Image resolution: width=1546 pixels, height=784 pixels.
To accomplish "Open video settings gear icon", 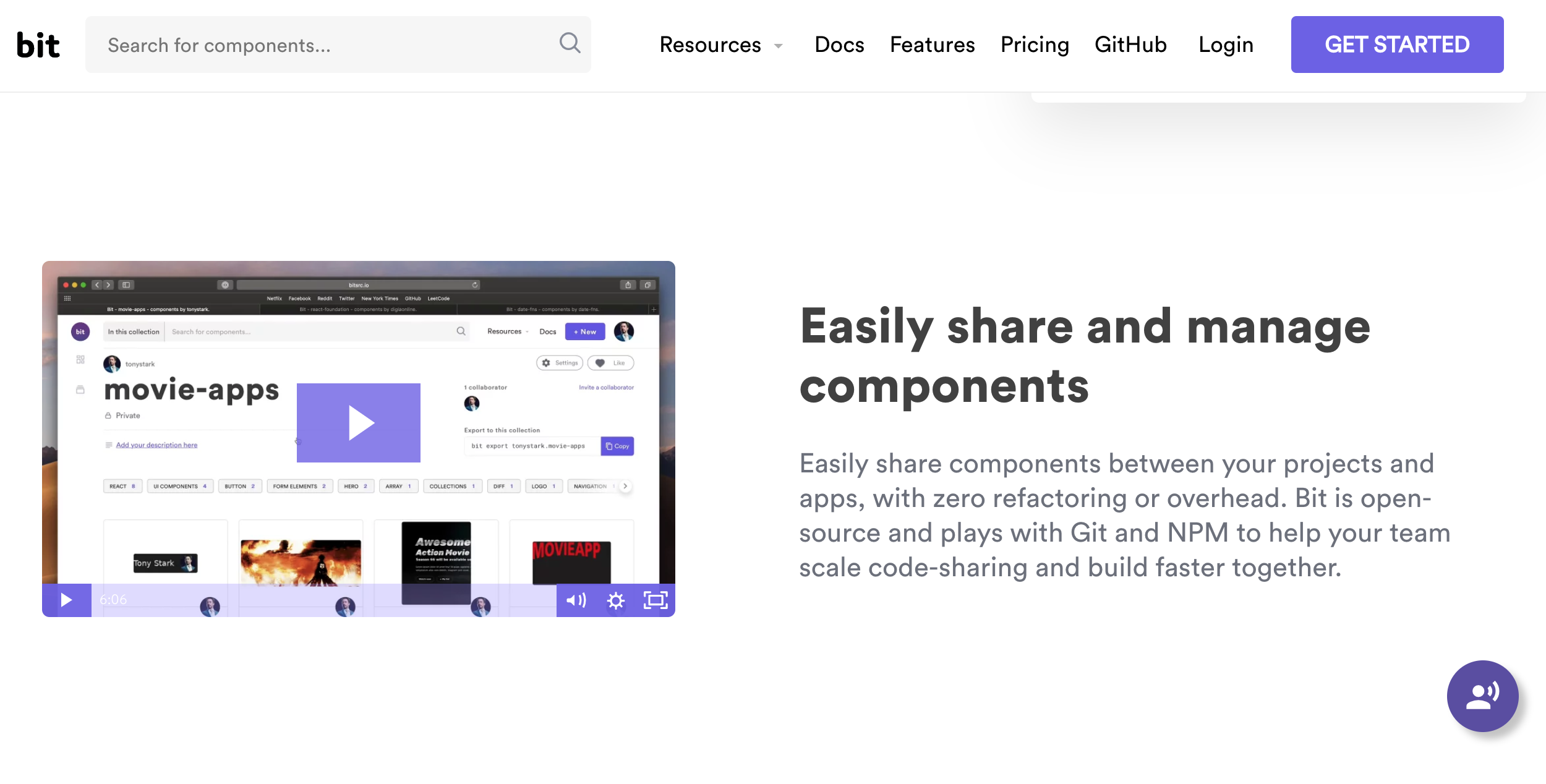I will (x=616, y=600).
